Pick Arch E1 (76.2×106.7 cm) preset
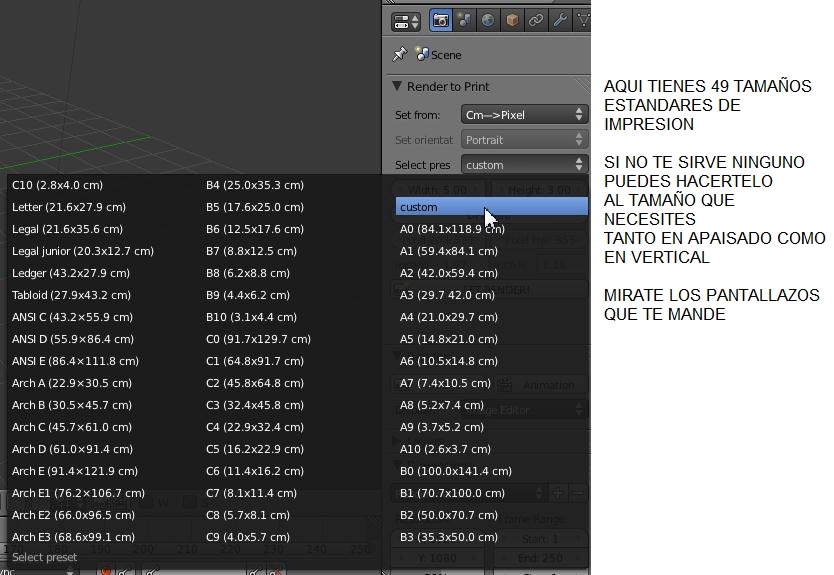The height and width of the screenshot is (575, 834). click(x=78, y=493)
